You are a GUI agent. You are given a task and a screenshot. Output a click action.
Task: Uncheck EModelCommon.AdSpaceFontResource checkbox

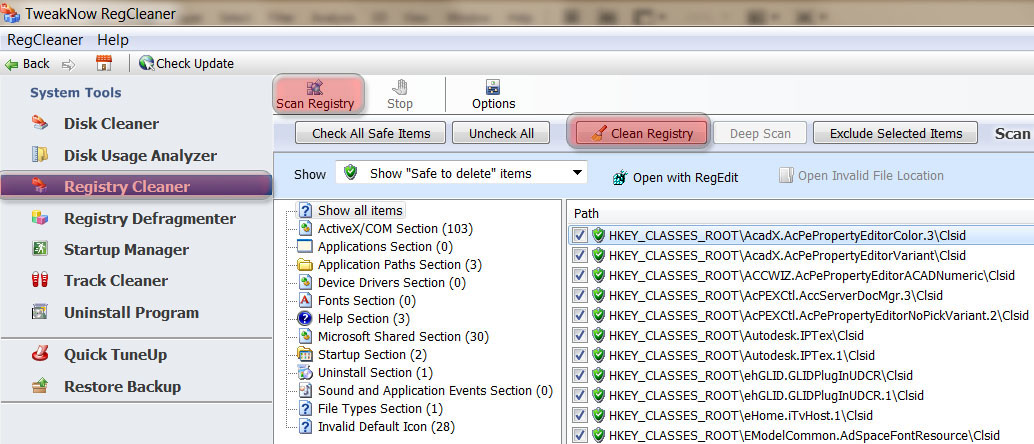580,435
